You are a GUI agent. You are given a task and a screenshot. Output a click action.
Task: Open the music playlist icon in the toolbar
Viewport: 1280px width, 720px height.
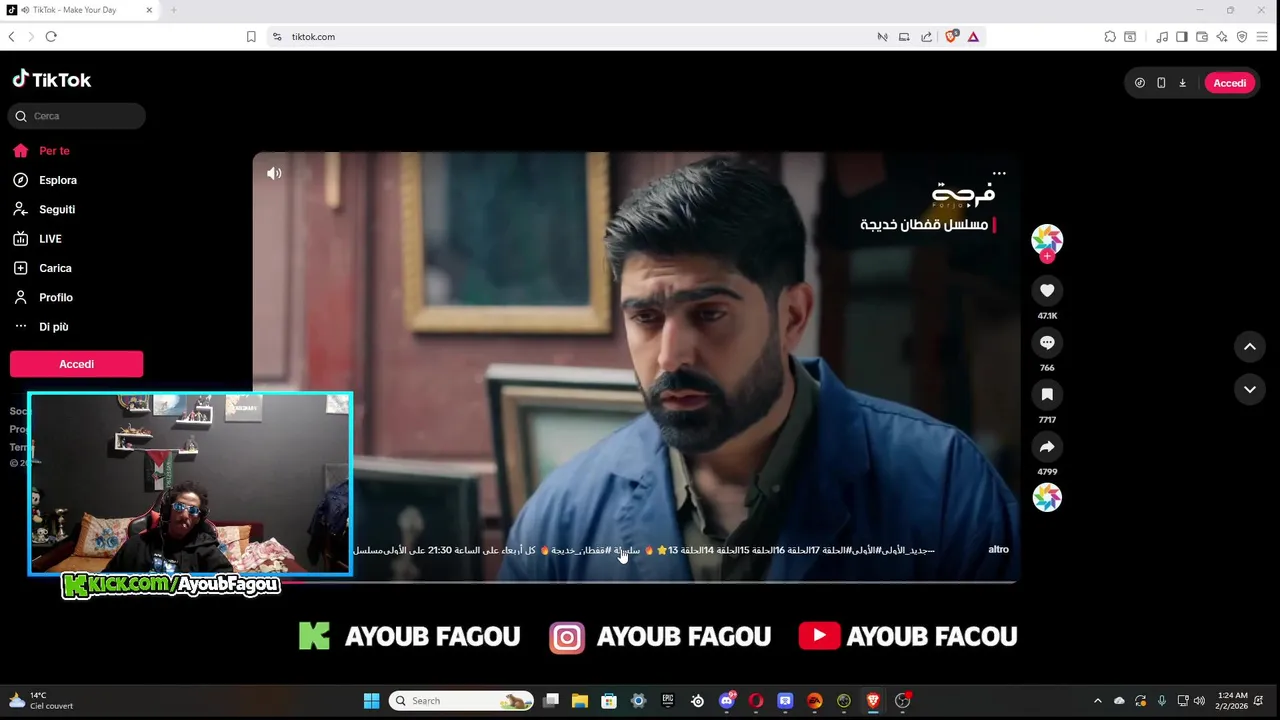pyautogui.click(x=1161, y=36)
